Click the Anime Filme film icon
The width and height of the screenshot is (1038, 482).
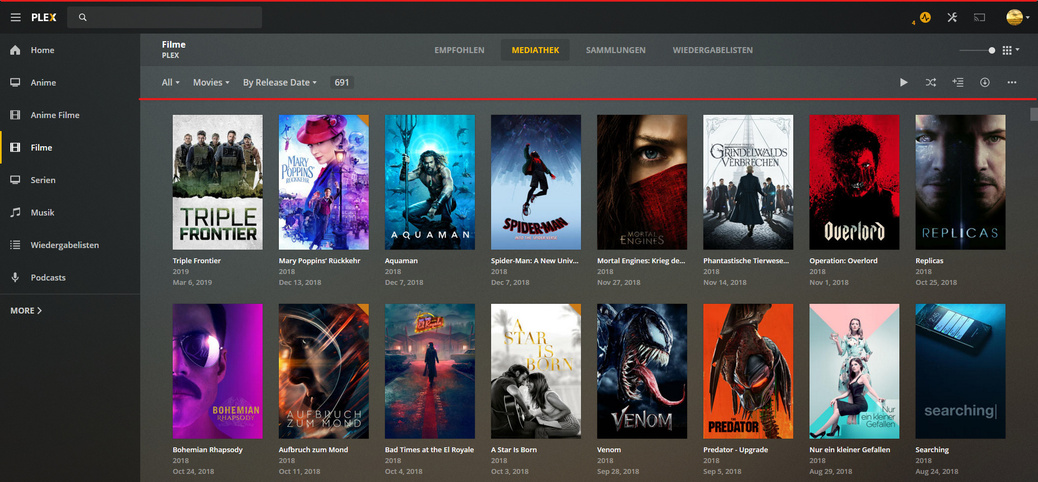click(x=15, y=115)
